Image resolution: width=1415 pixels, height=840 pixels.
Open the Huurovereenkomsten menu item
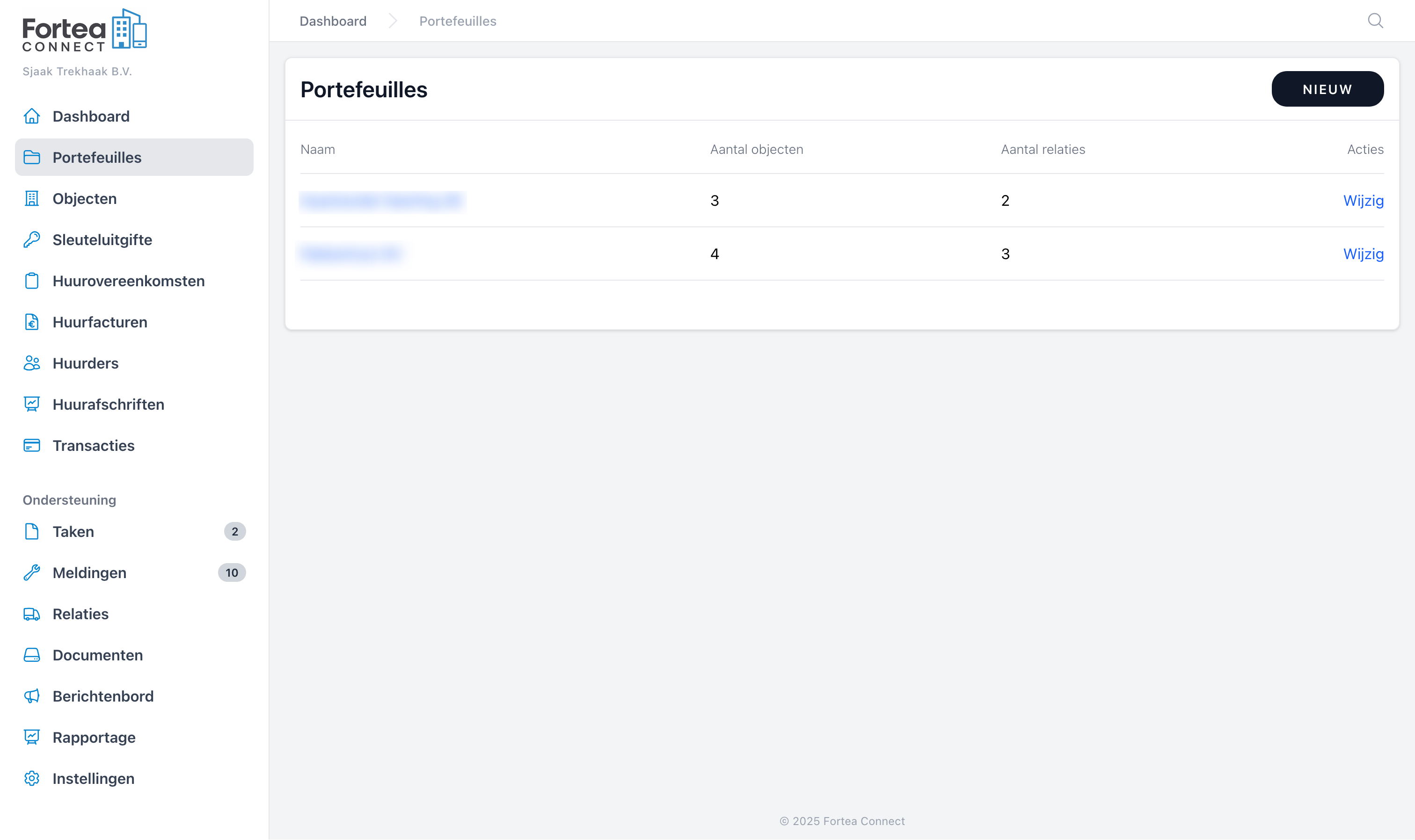[129, 281]
